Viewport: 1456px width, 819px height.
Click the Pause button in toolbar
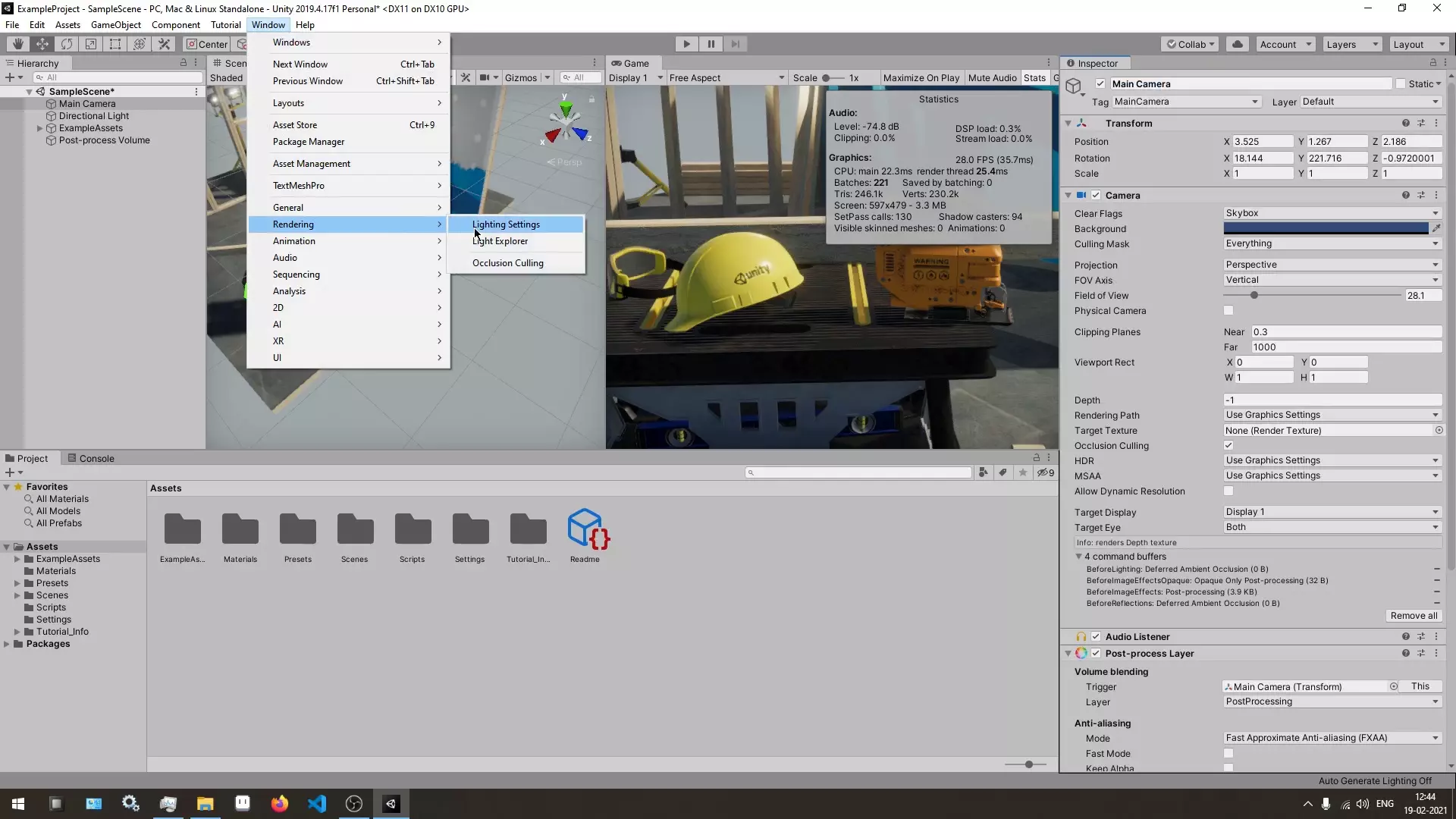711,44
